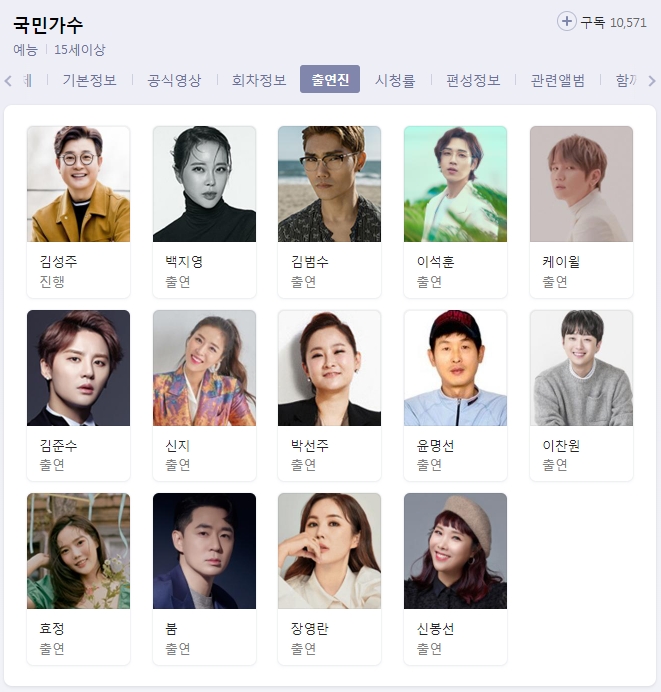Open the 회차정보 tab

259,80
